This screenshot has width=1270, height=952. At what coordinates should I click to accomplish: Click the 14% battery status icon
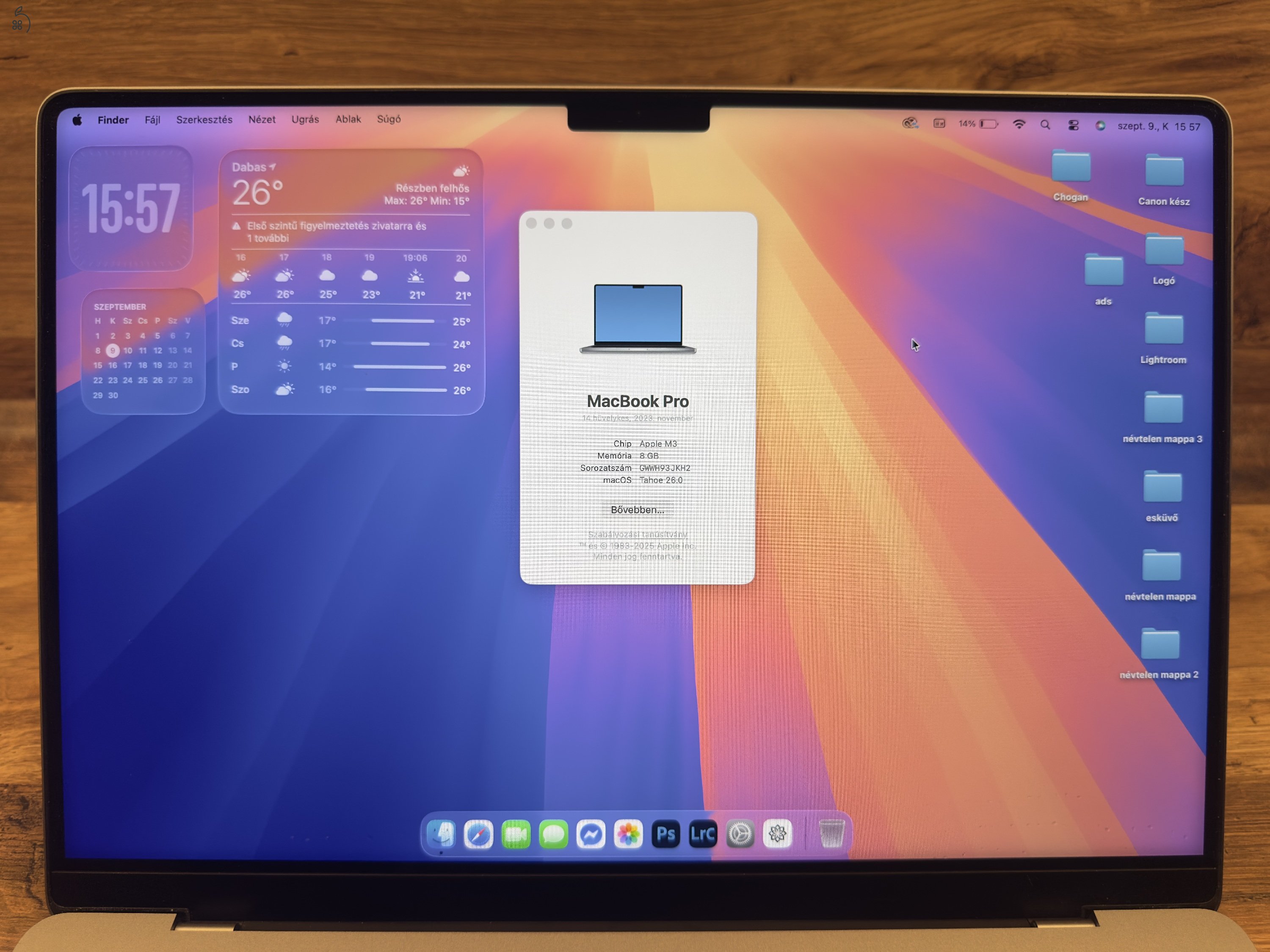978,124
